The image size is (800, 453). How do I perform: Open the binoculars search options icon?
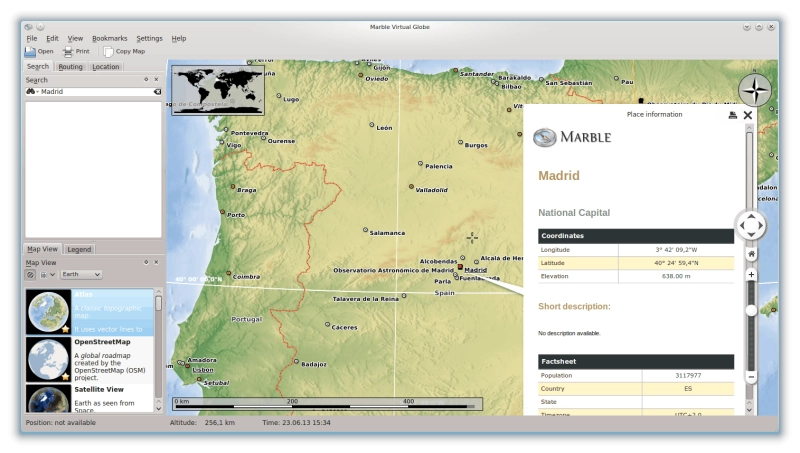click(31, 92)
